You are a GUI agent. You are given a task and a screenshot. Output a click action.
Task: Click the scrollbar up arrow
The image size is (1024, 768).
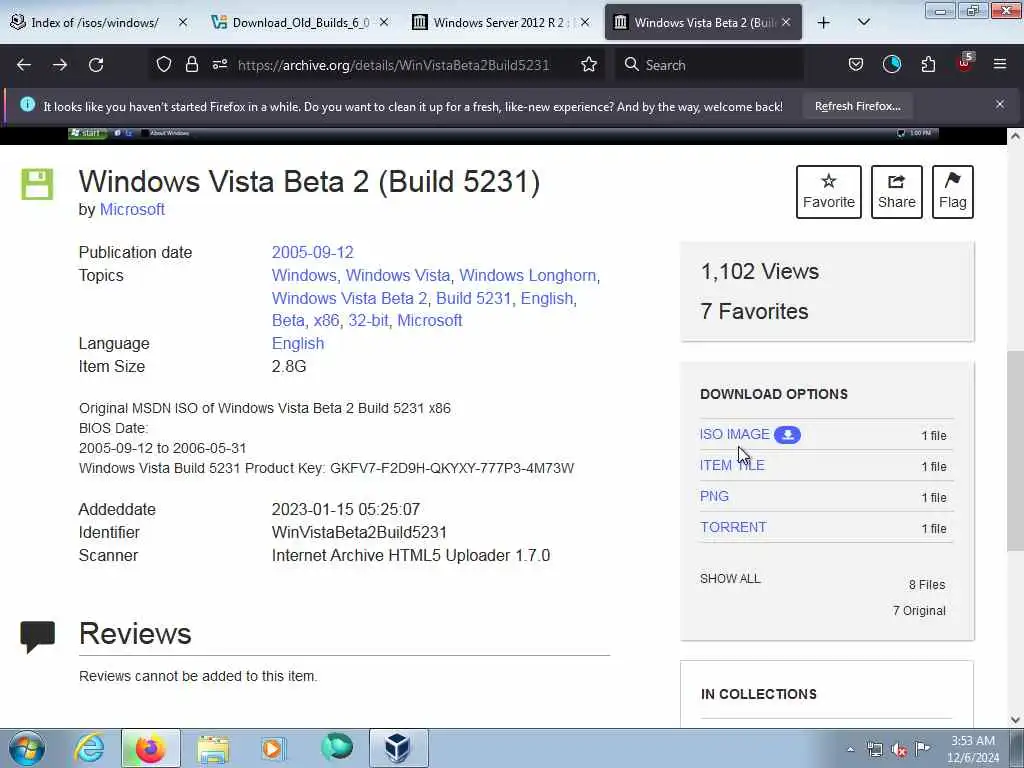coord(1015,136)
